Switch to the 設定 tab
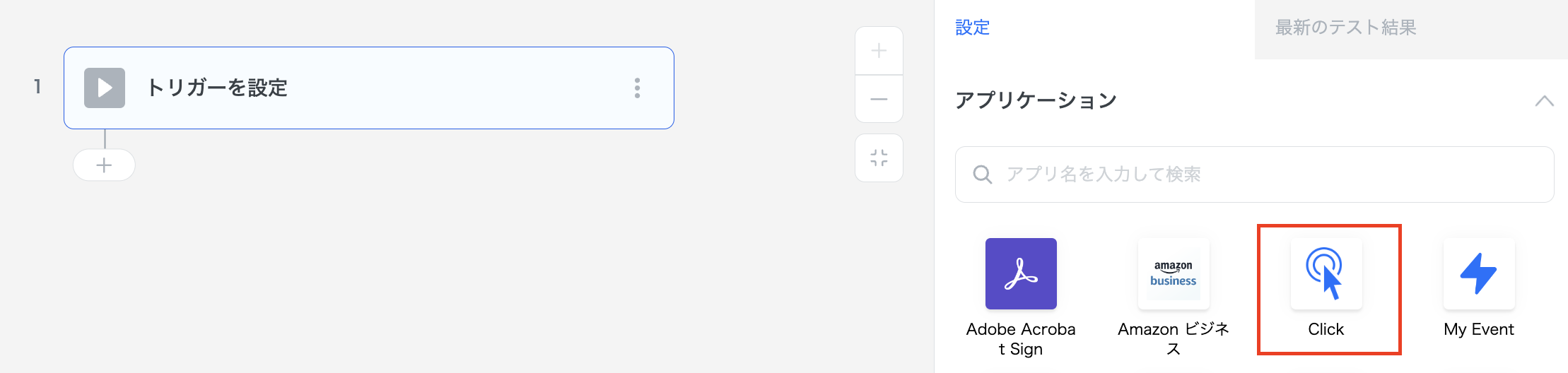This screenshot has width=1568, height=373. pyautogui.click(x=973, y=28)
